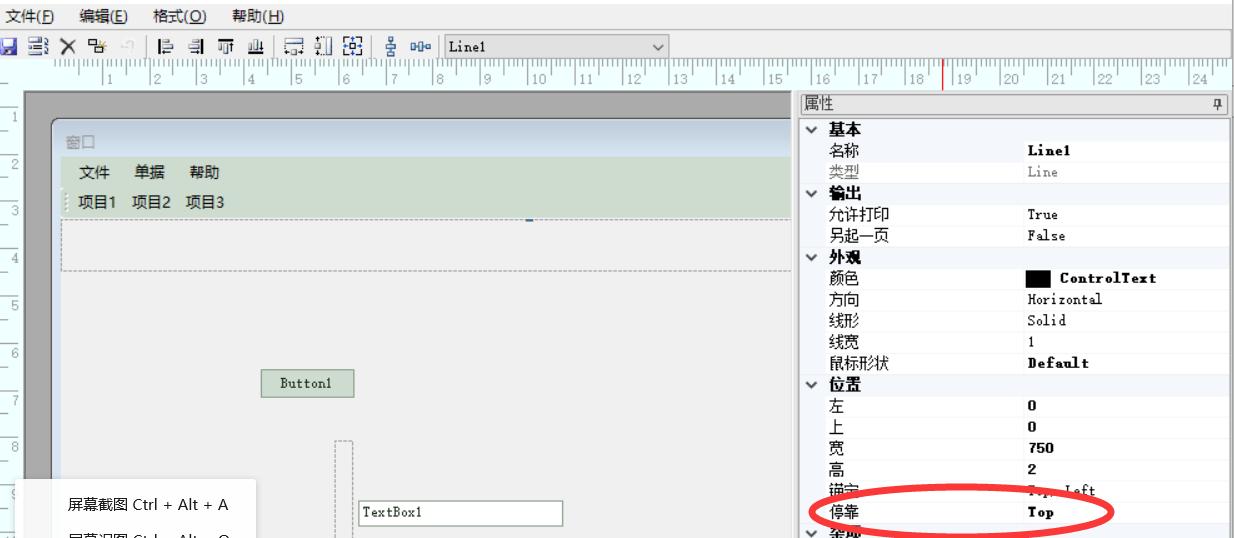Click the align left edges icon

[x=166, y=46]
